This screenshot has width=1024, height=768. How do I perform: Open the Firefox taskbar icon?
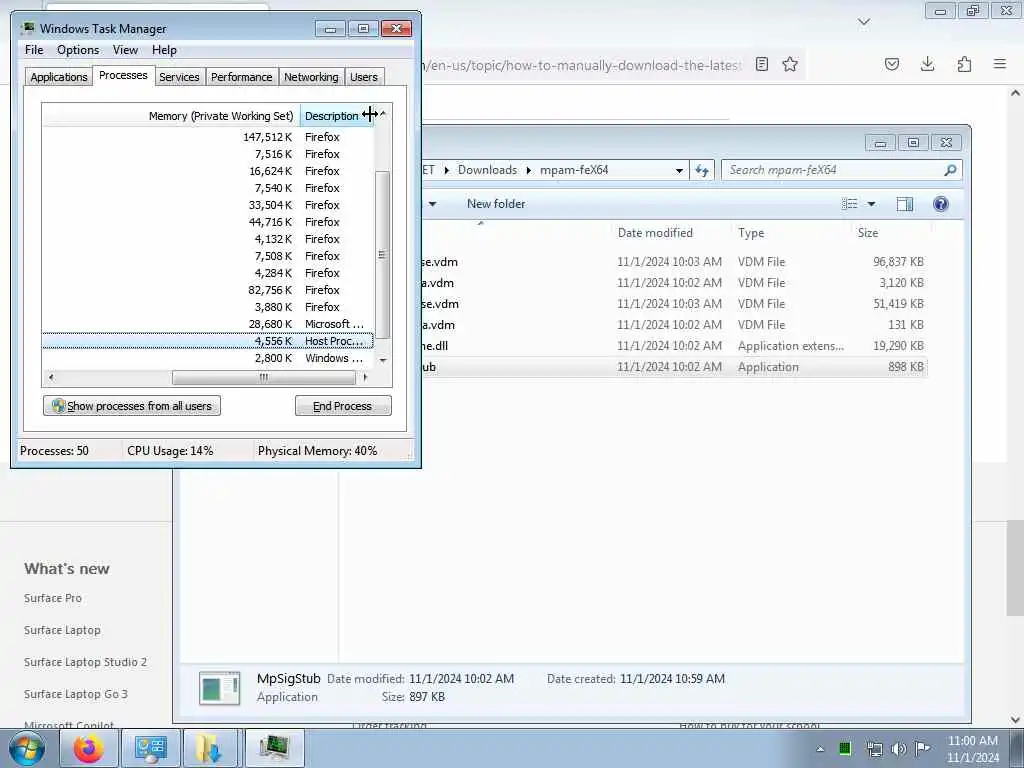click(88, 748)
